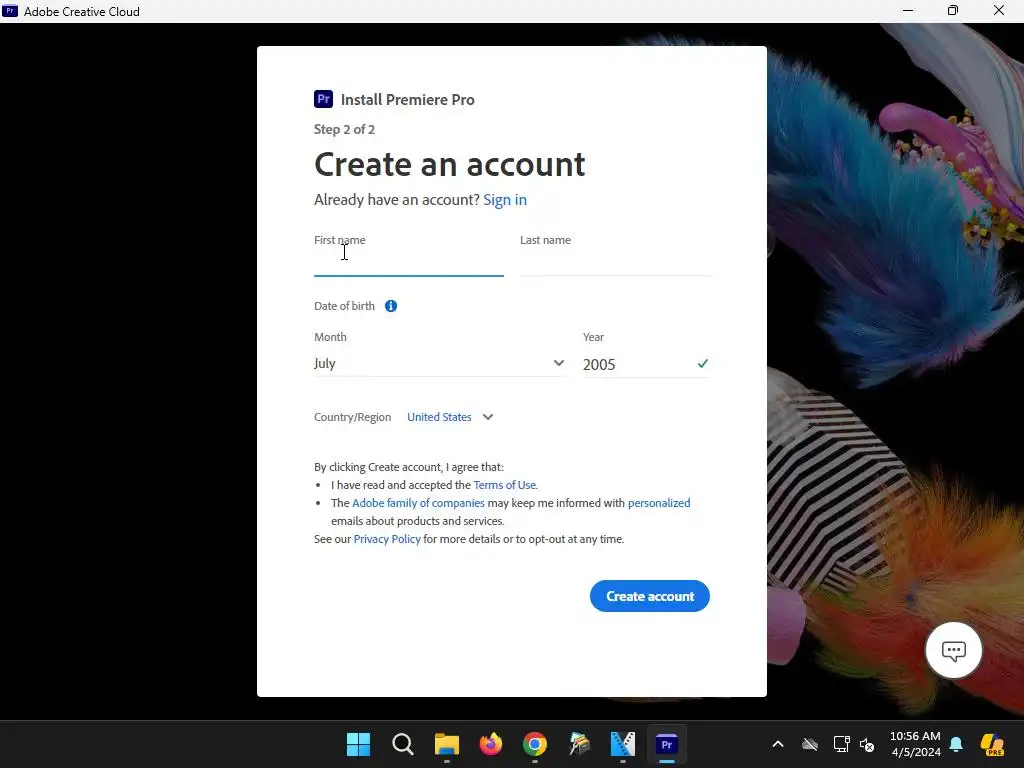This screenshot has width=1024, height=768.
Task: Open the Privacy Policy link
Action: pyautogui.click(x=387, y=539)
